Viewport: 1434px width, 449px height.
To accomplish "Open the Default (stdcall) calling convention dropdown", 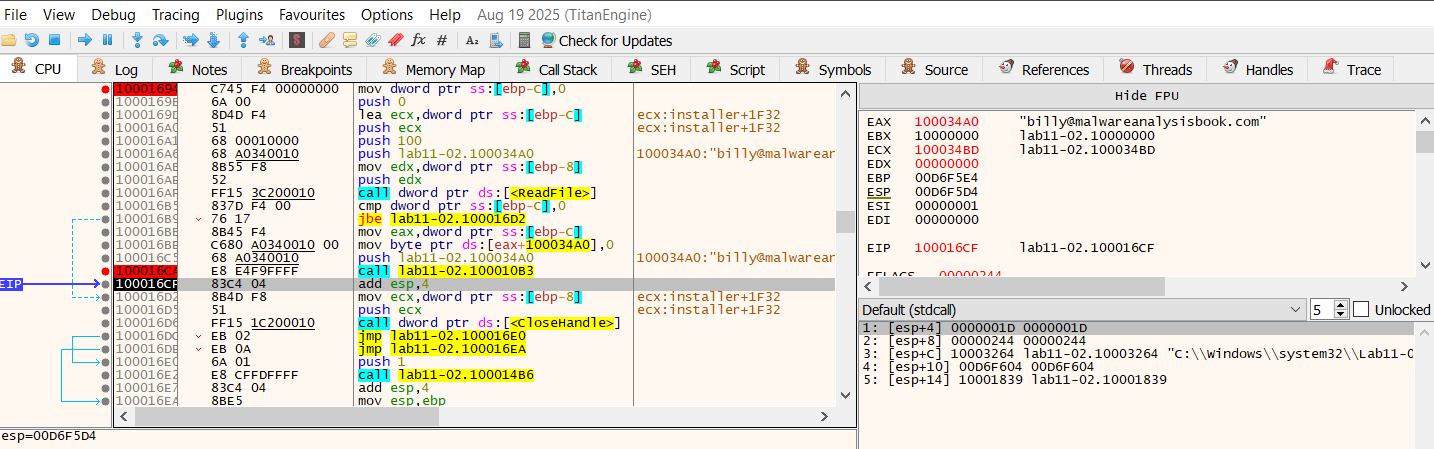I will tap(1082, 310).
